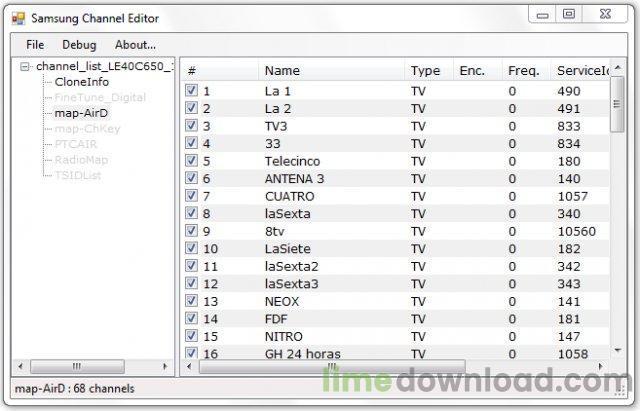The image size is (640, 411).
Task: Click the tree panel right scroll arrow
Action: pos(168,367)
